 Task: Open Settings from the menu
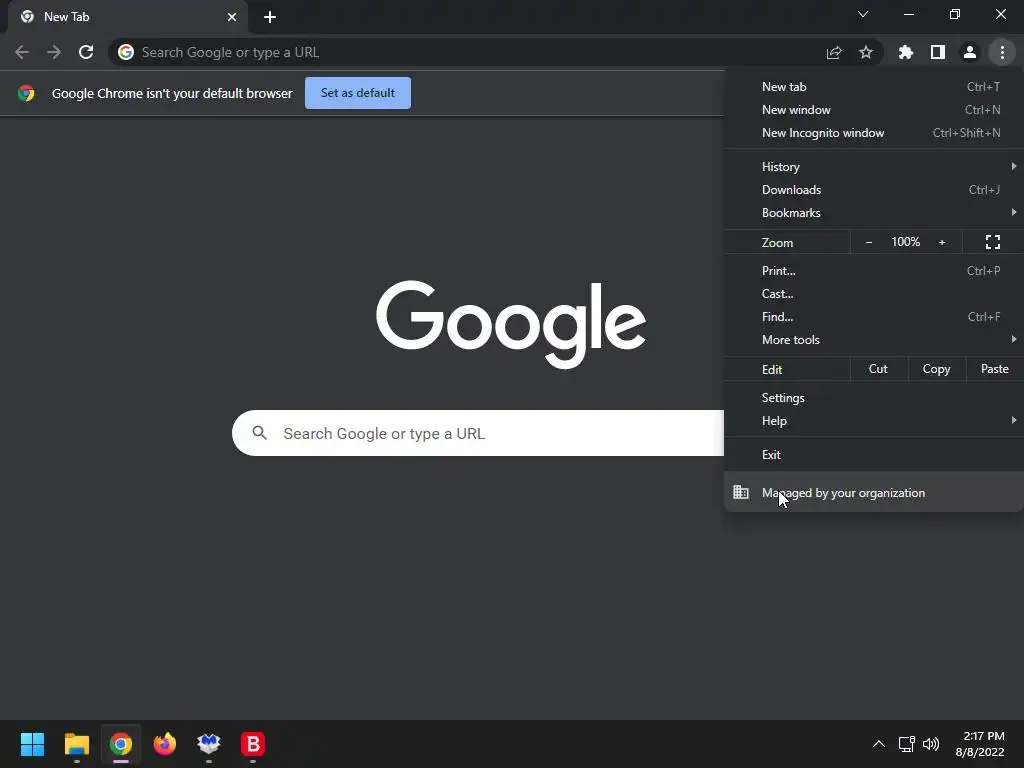874,398
